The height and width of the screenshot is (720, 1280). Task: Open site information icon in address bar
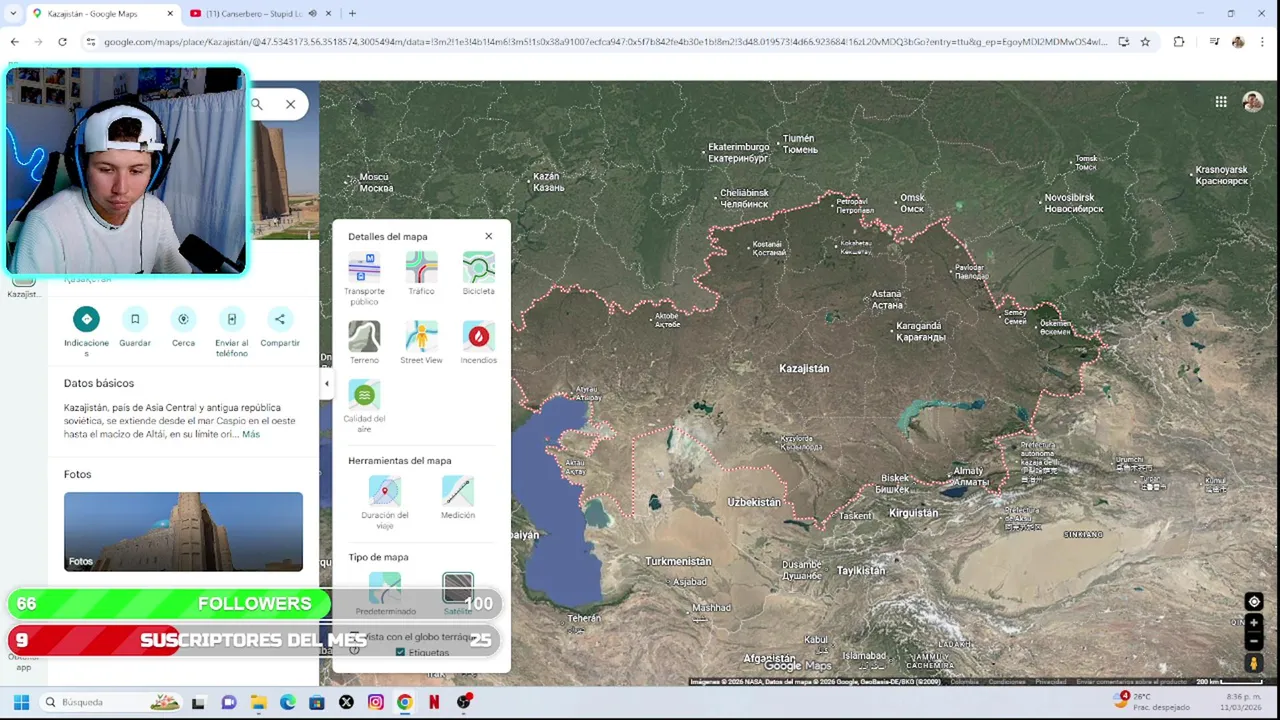pos(91,42)
